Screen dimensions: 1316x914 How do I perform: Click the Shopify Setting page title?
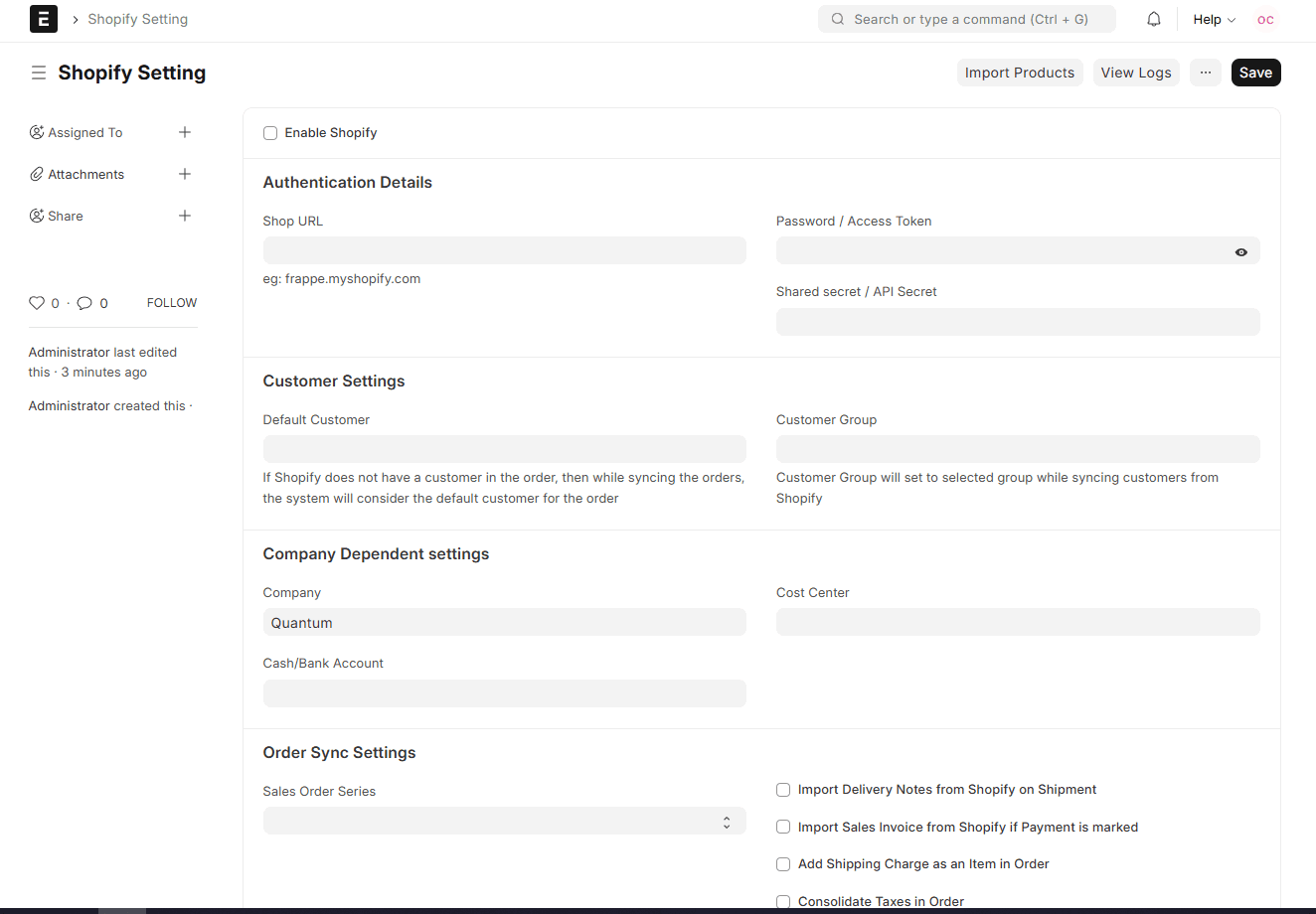tap(132, 73)
